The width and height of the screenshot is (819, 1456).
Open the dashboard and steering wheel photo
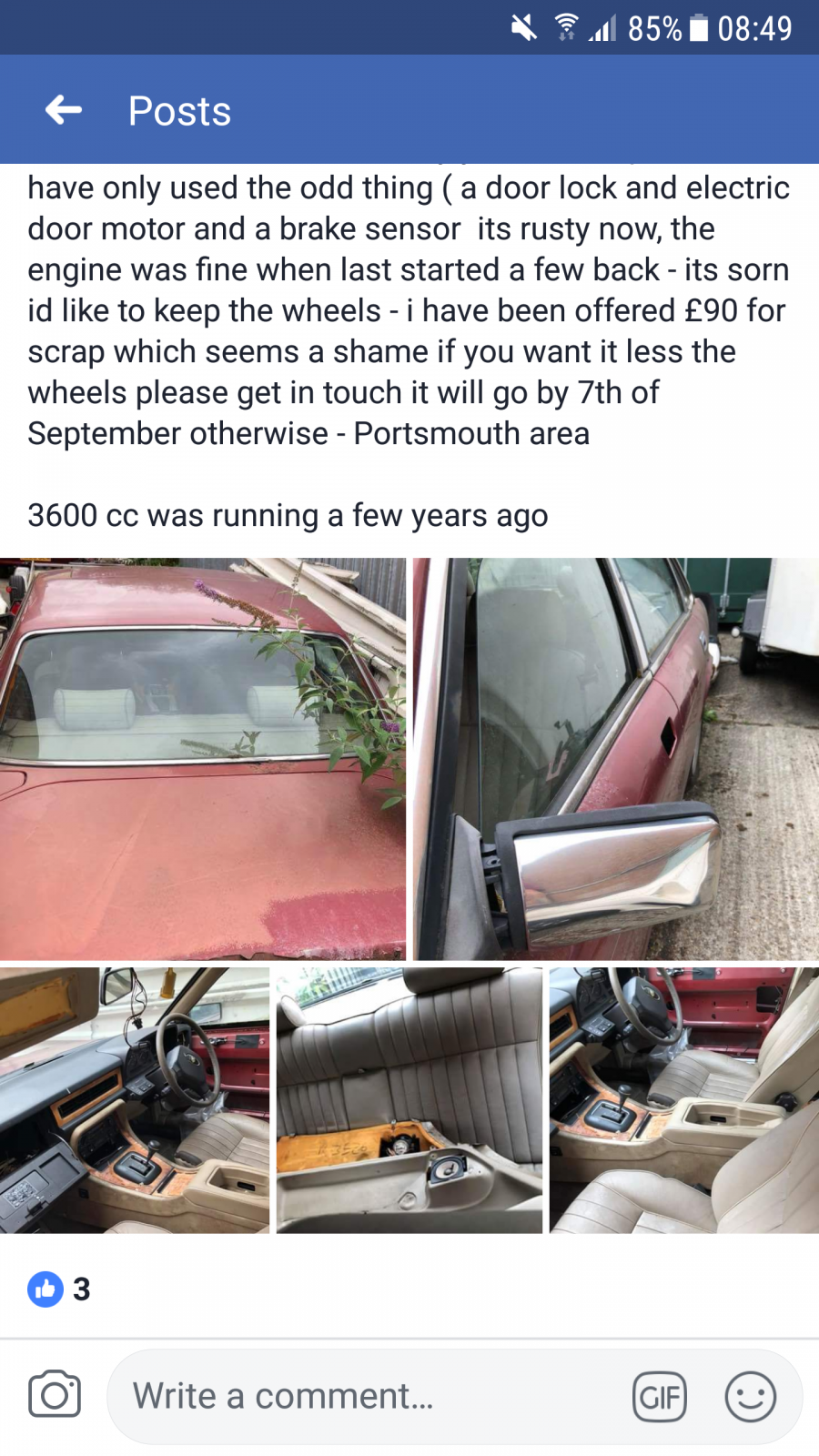pyautogui.click(x=135, y=1100)
